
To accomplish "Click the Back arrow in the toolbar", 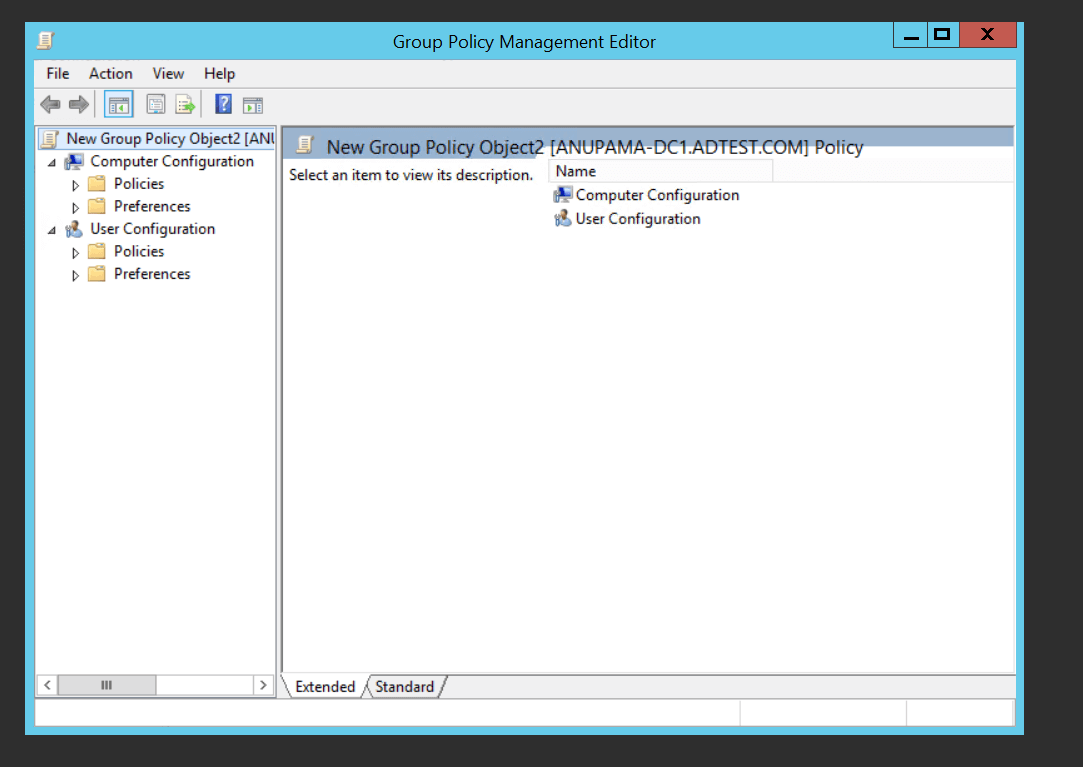I will (50, 105).
